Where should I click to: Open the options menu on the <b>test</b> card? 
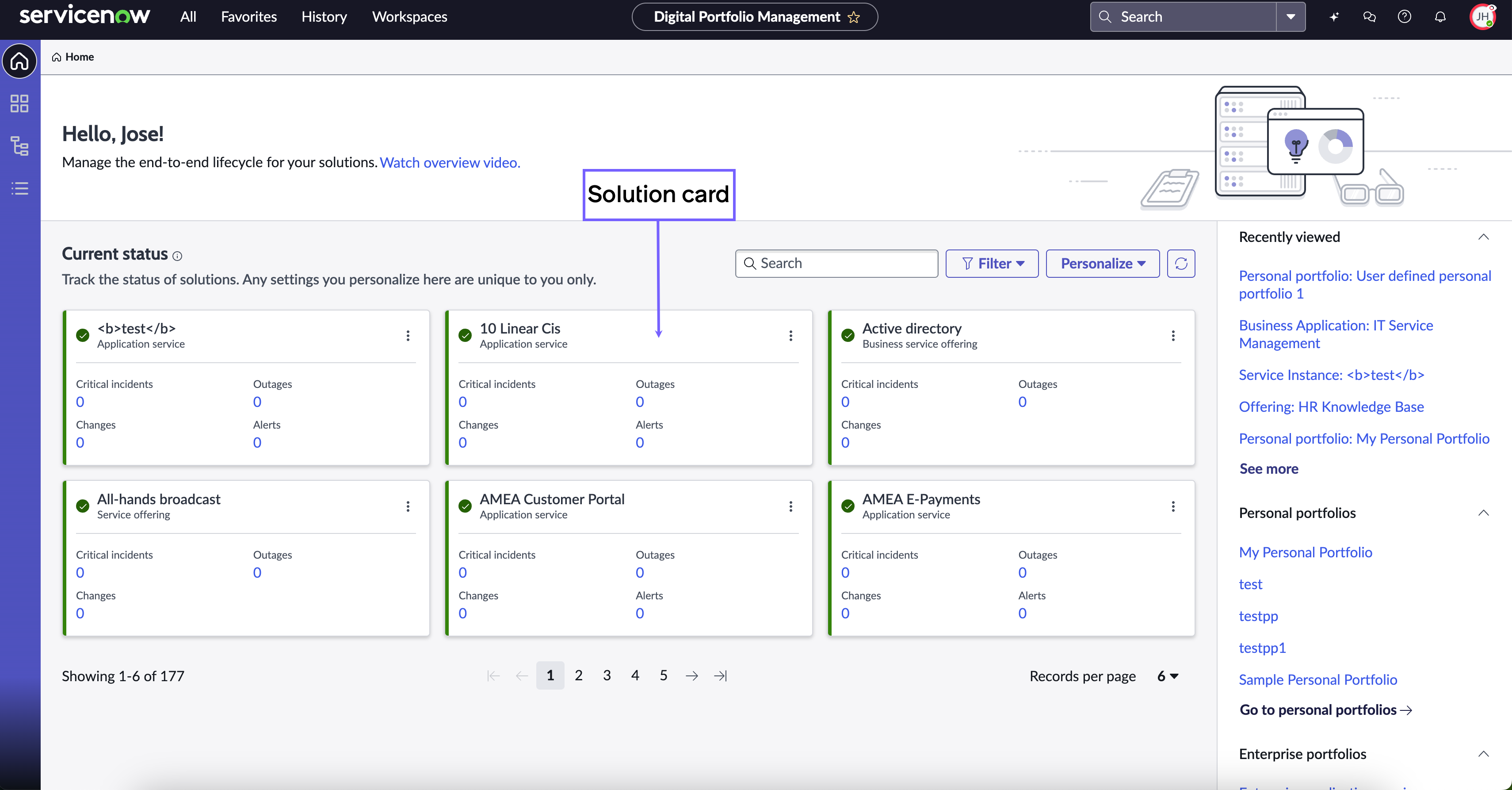point(408,335)
